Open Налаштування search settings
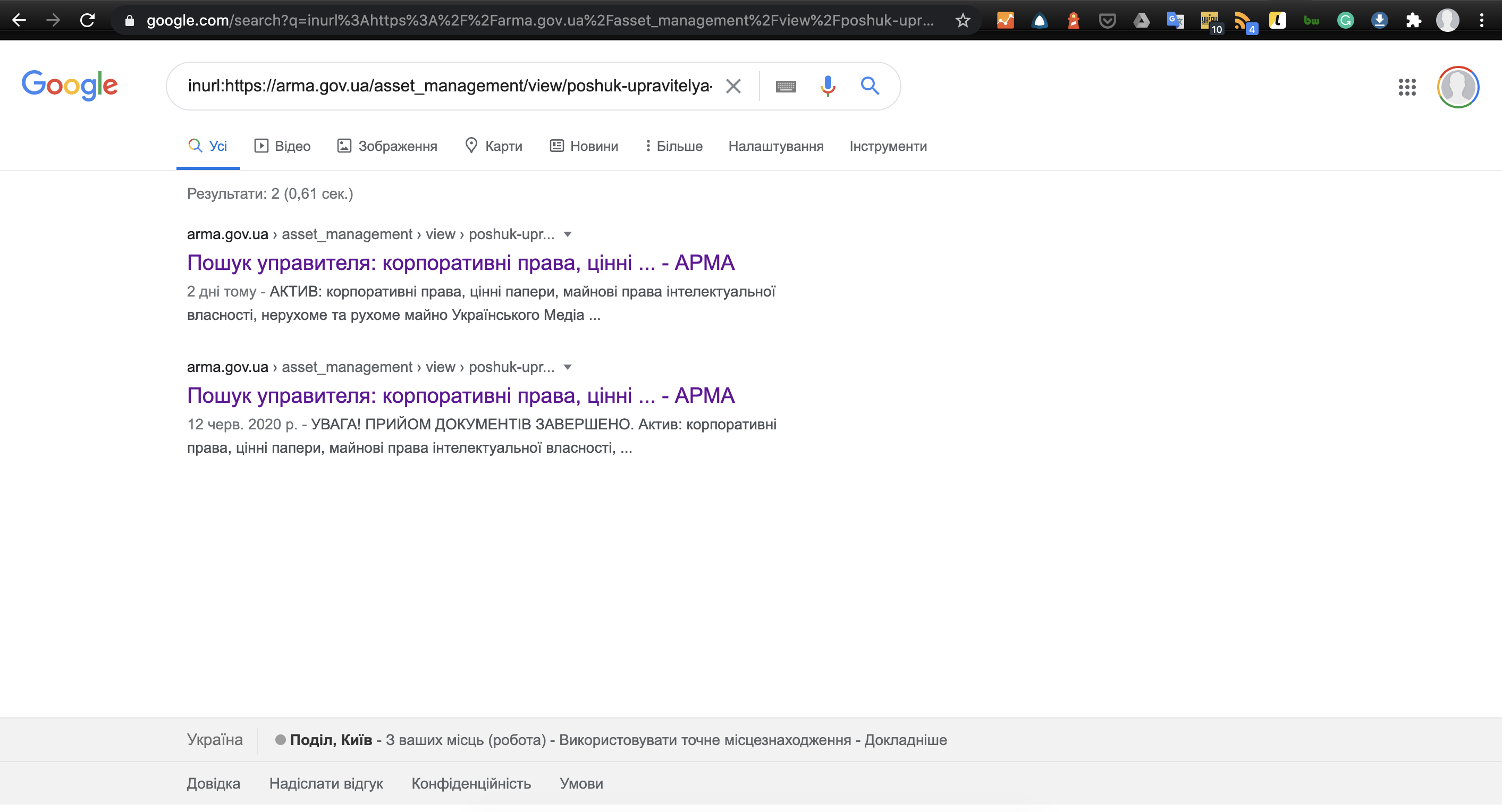Image resolution: width=1502 pixels, height=812 pixels. tap(775, 146)
